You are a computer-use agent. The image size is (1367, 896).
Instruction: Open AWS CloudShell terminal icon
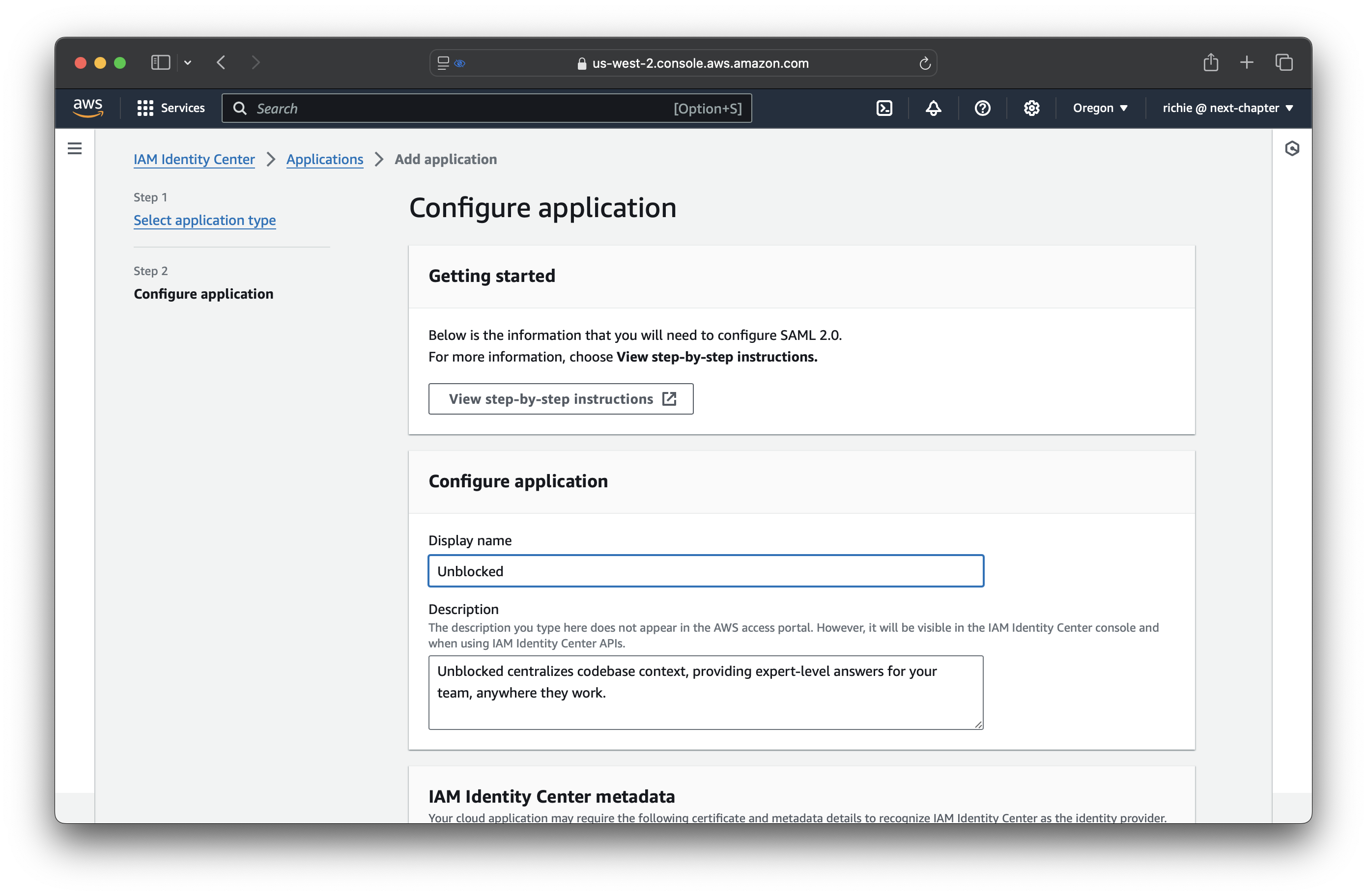click(884, 108)
